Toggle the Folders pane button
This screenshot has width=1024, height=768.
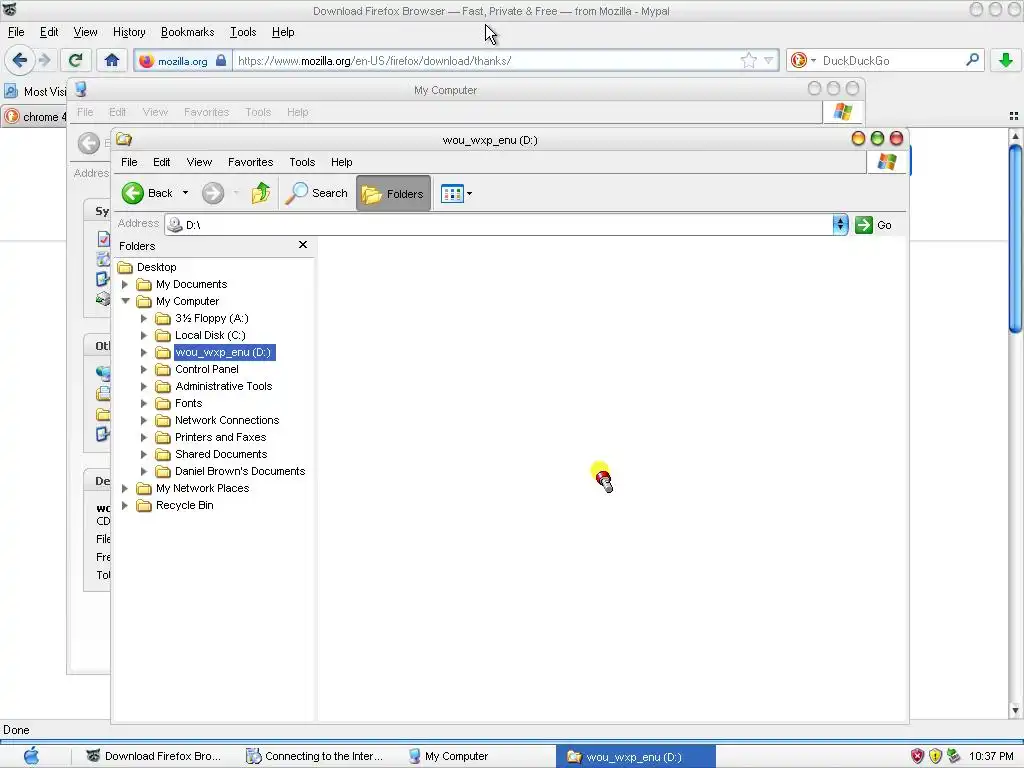[x=393, y=193]
